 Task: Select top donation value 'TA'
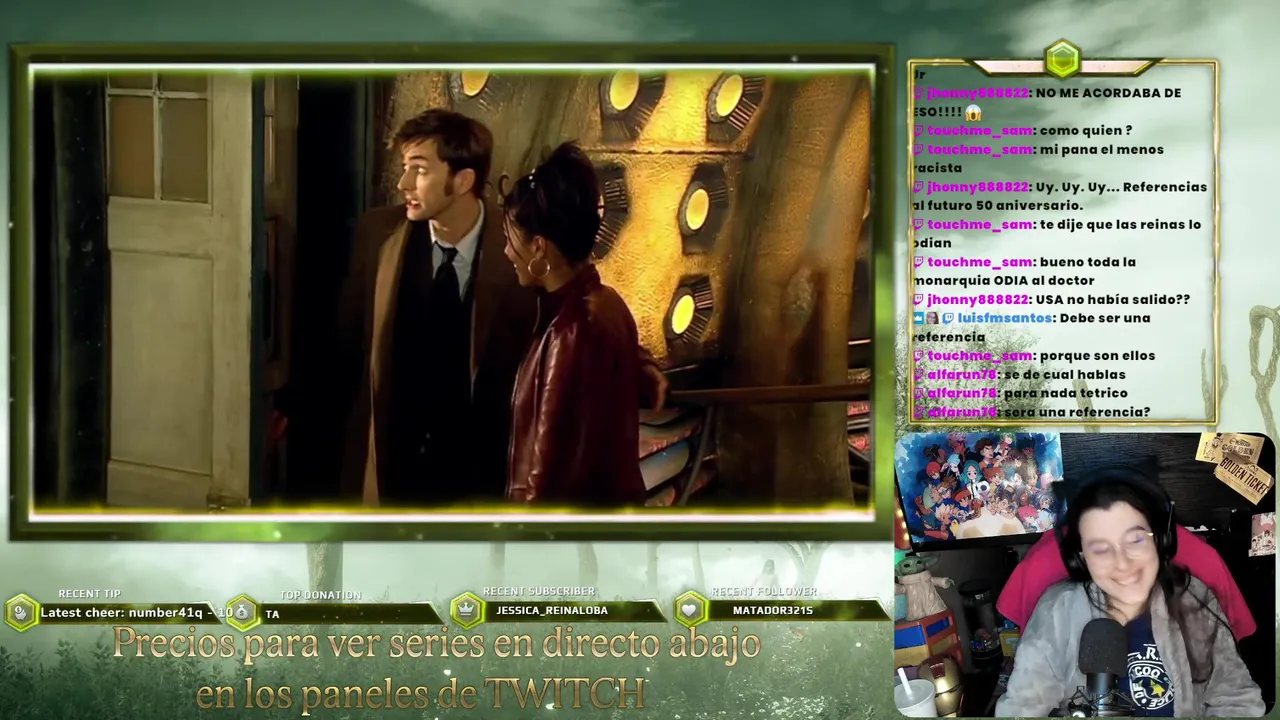[272, 614]
